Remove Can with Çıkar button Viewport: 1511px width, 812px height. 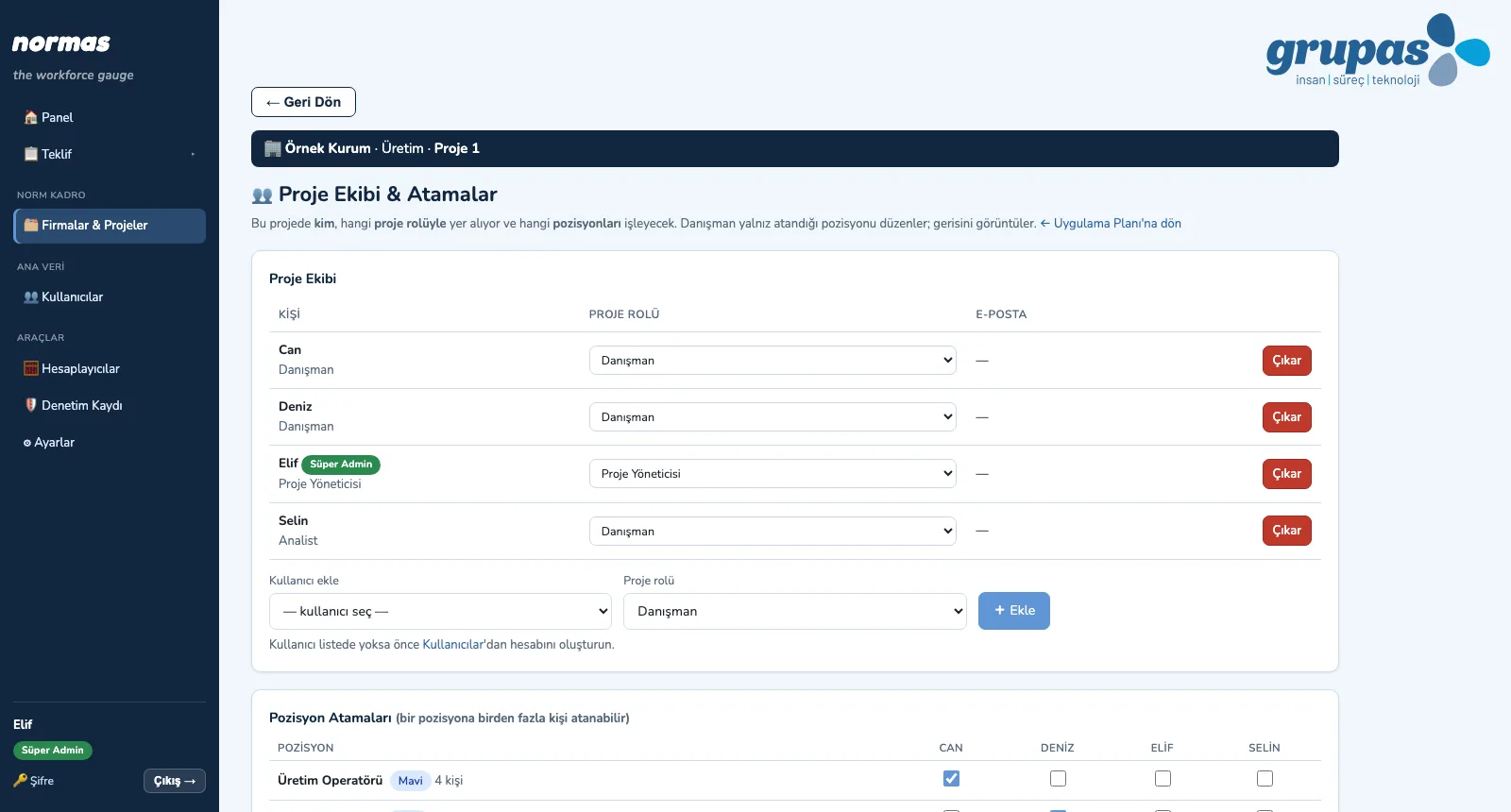click(x=1286, y=361)
